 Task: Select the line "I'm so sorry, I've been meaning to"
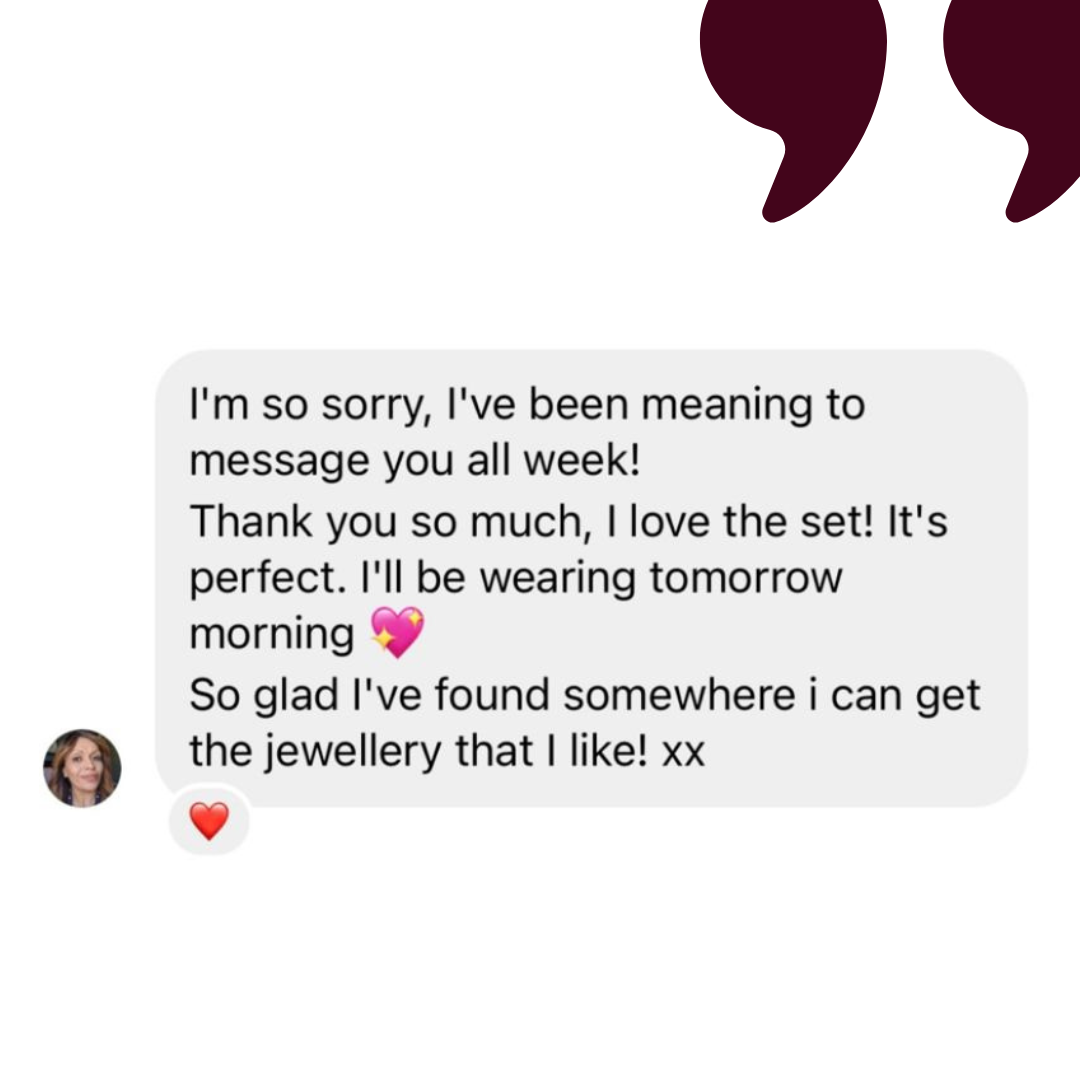[x=527, y=405]
